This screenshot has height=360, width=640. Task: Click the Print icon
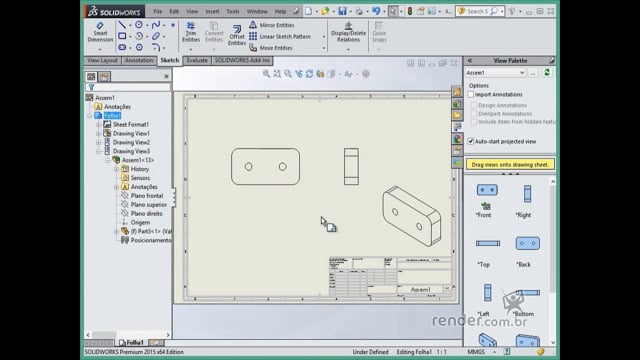[359, 11]
